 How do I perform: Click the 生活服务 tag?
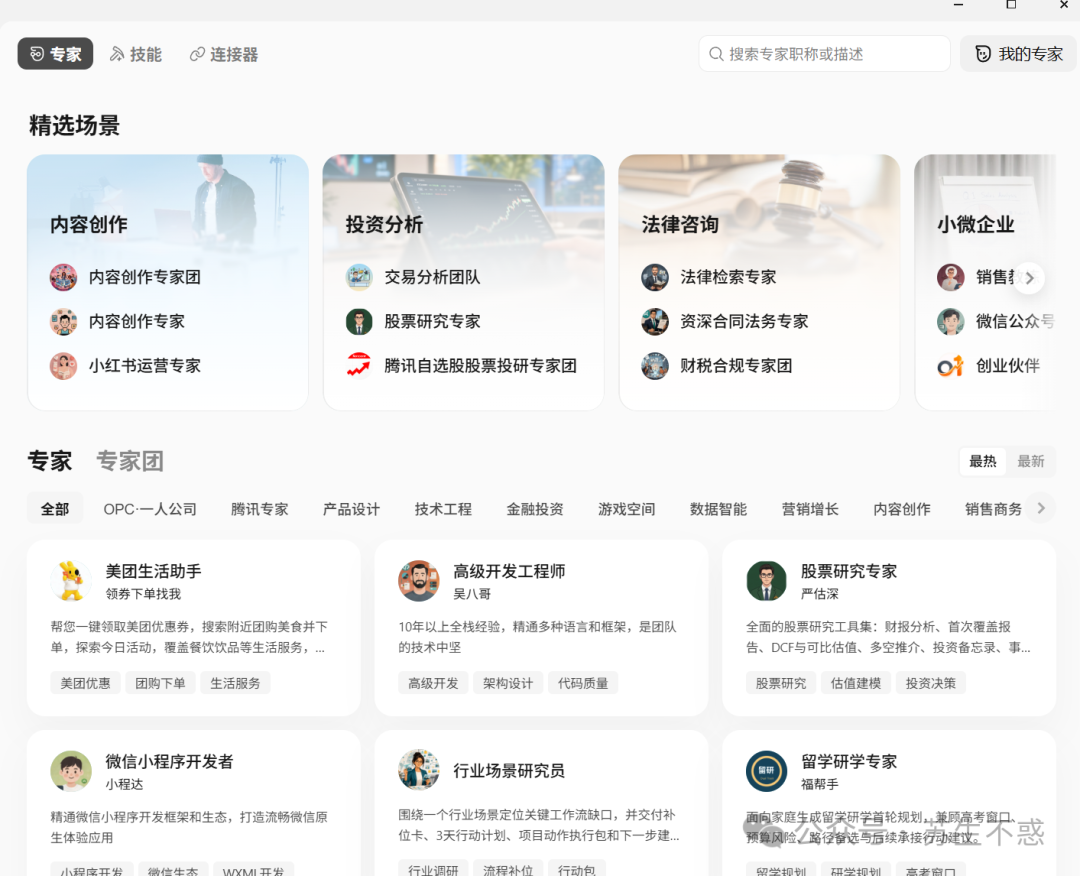236,683
